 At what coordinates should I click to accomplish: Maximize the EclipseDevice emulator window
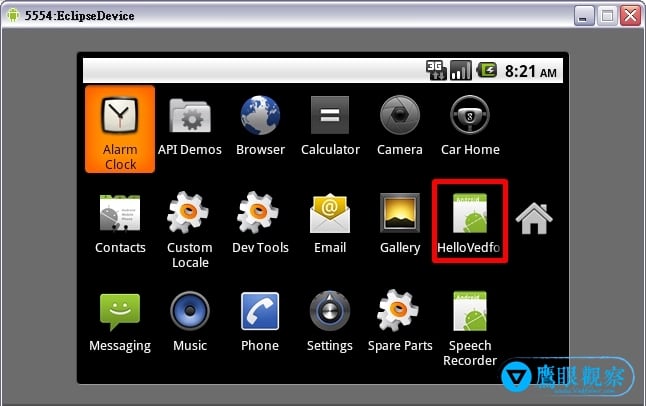pos(607,16)
